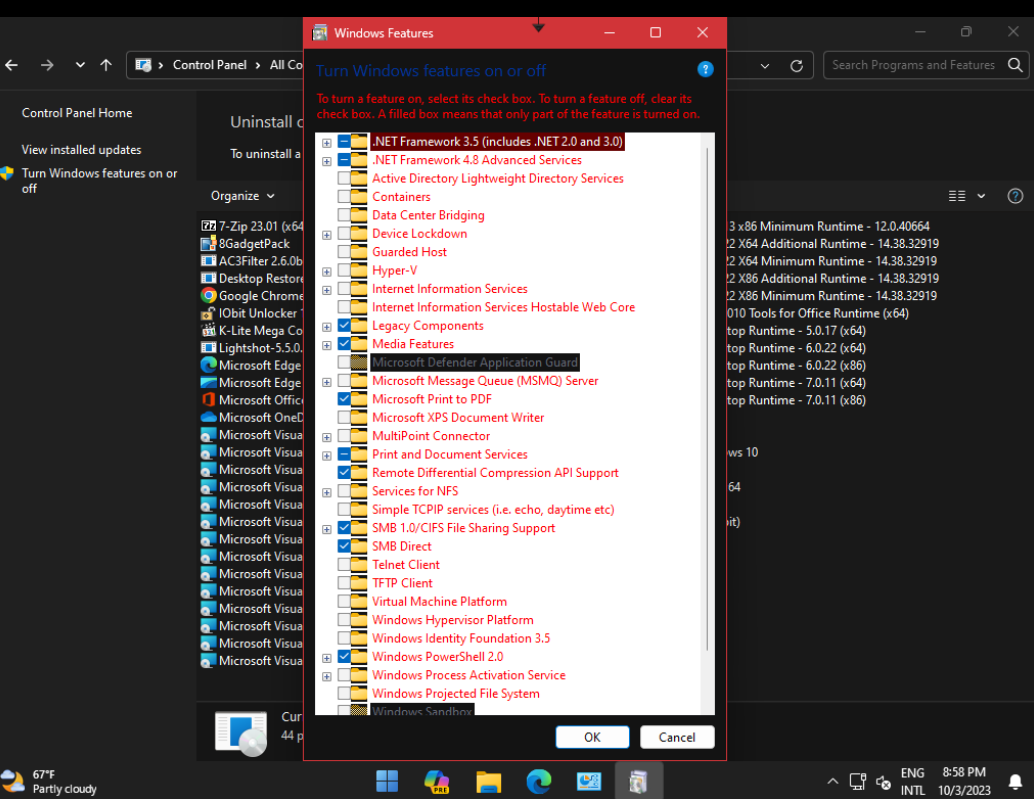Screen dimensions: 1034x799
Task: Click Turn Windows features on or off link
Action: tap(99, 181)
